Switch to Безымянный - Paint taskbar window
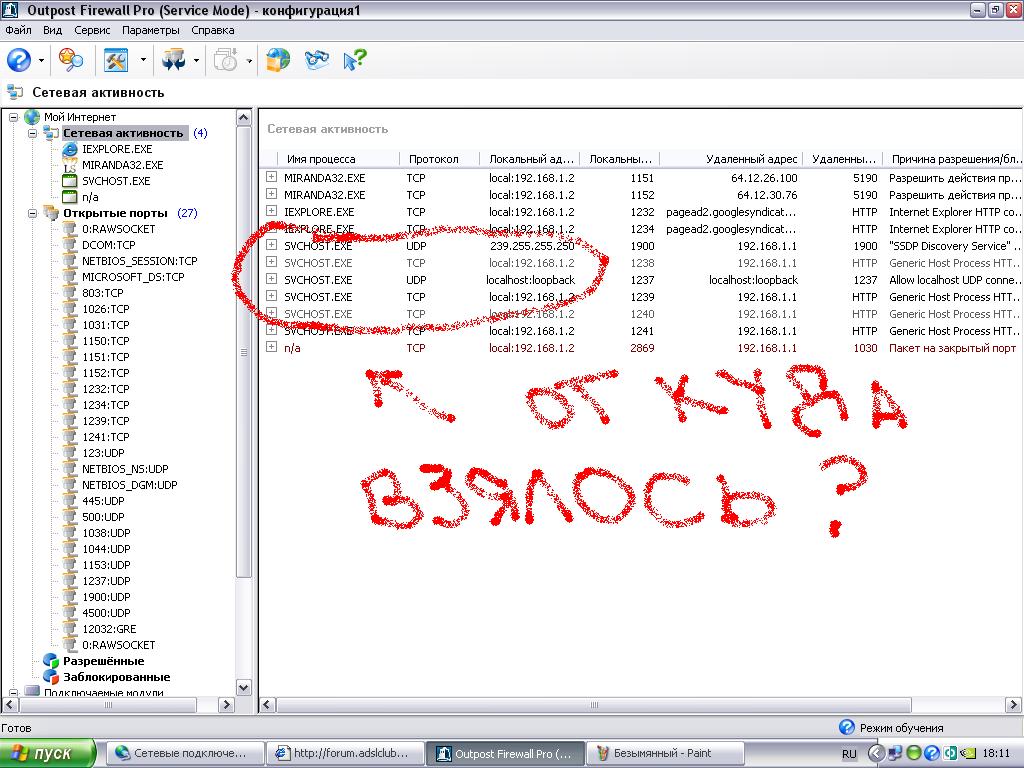The width and height of the screenshot is (1024, 768). (x=664, y=753)
